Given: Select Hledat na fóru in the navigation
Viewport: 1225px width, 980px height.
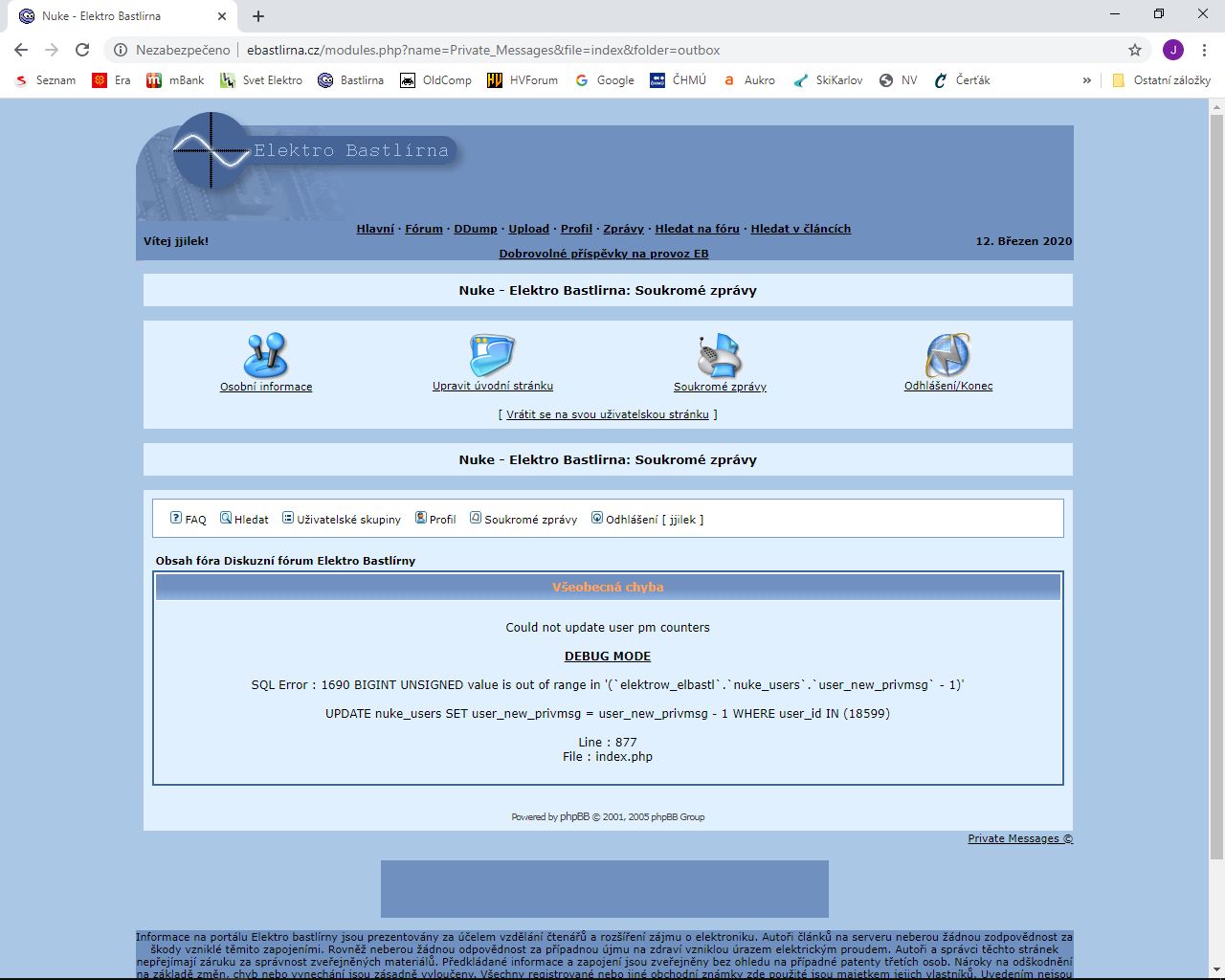Looking at the screenshot, I should pos(697,229).
